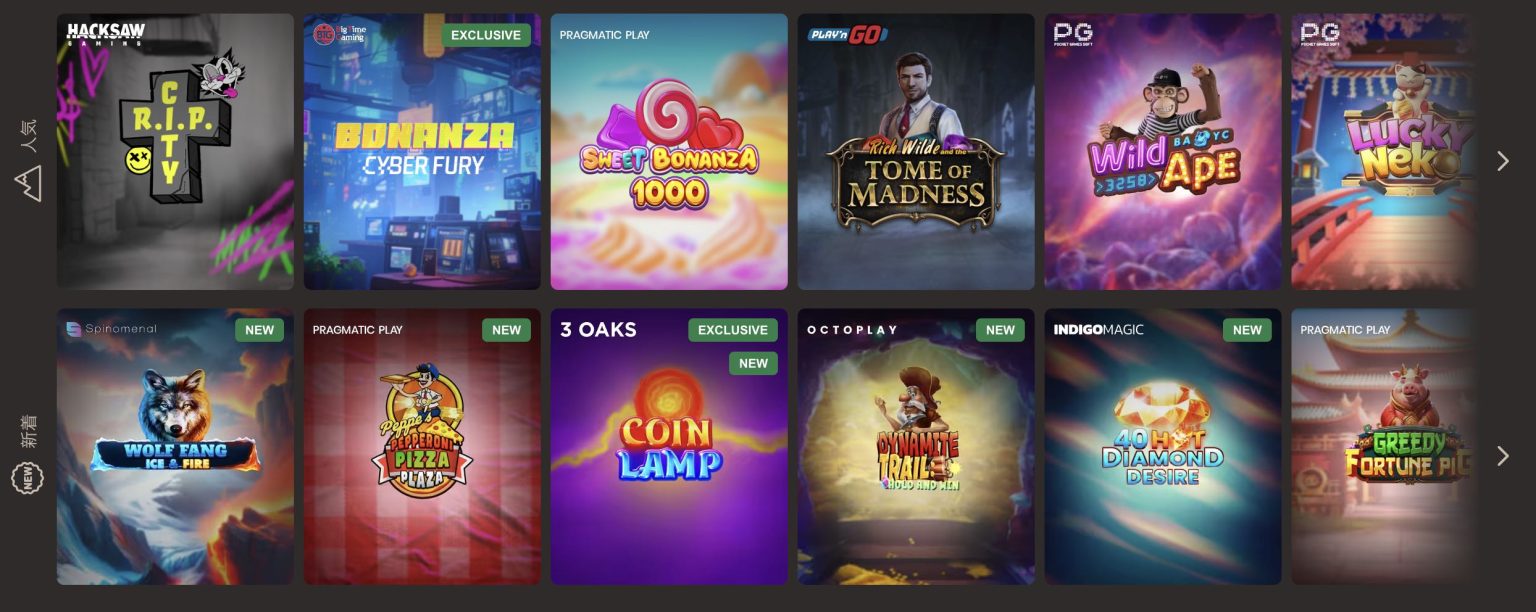Click the NEW badge category icon
The image size is (1536, 612).
27,478
